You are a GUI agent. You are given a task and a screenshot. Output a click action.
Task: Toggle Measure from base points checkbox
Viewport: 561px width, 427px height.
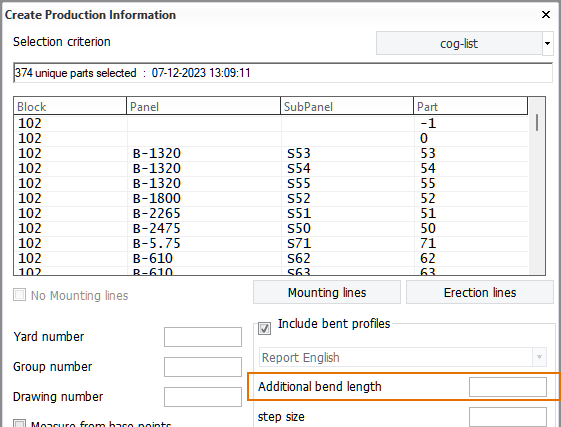[x=19, y=424]
